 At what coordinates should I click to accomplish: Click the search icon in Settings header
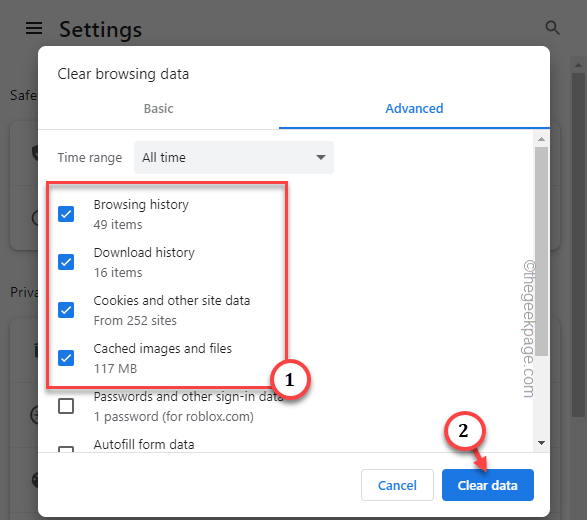pyautogui.click(x=552, y=28)
